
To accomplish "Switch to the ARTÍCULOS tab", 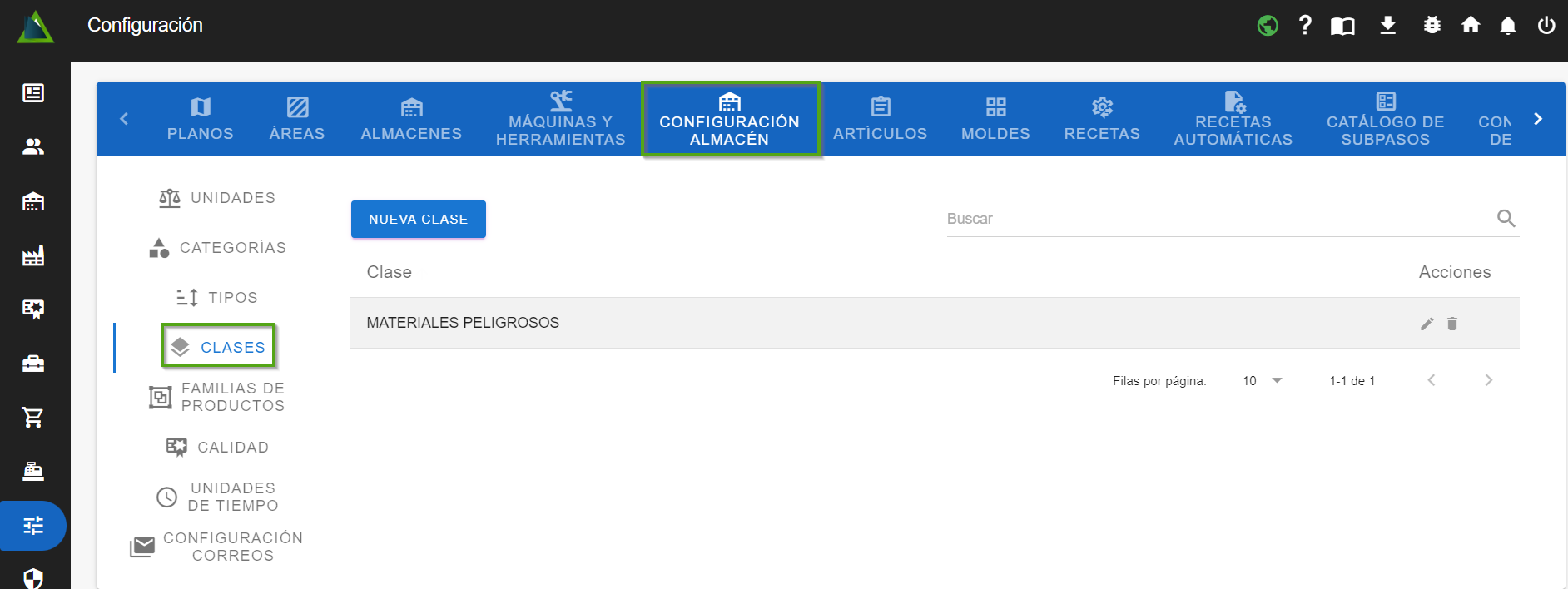I will coord(880,120).
